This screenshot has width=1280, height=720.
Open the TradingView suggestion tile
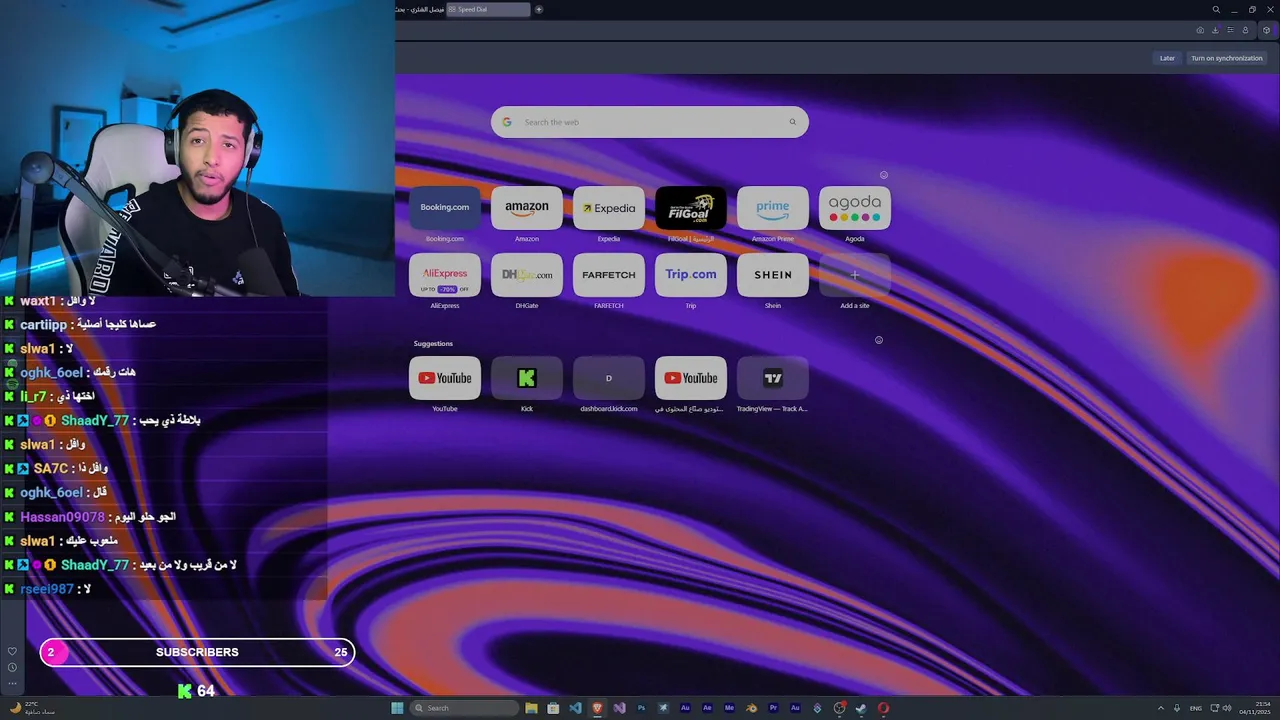tap(773, 378)
